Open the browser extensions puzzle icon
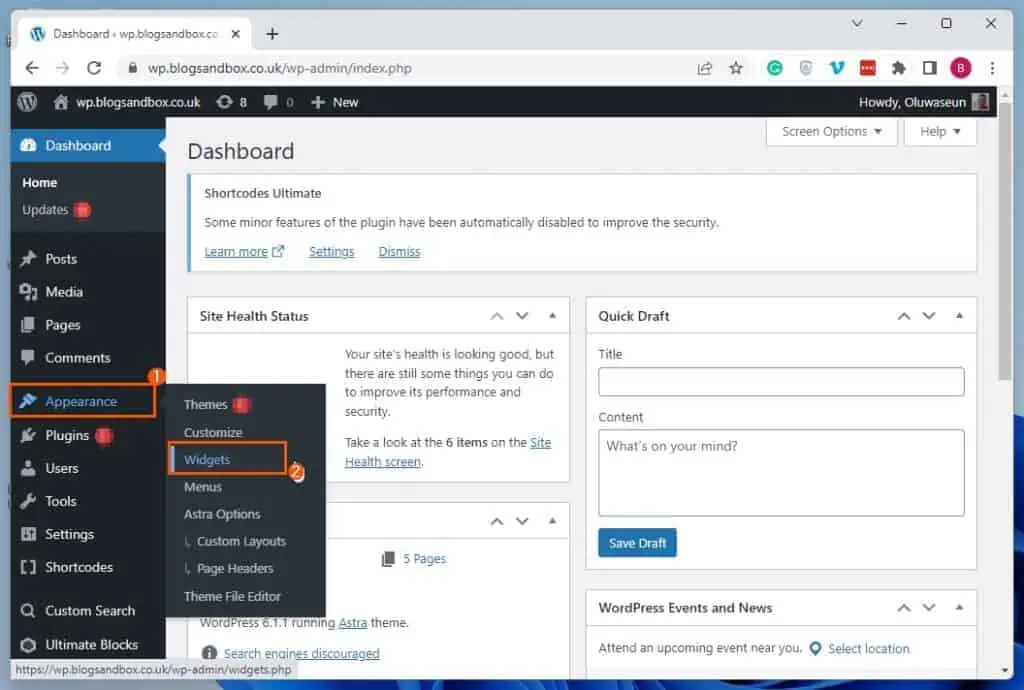This screenshot has width=1024, height=690. (x=899, y=68)
